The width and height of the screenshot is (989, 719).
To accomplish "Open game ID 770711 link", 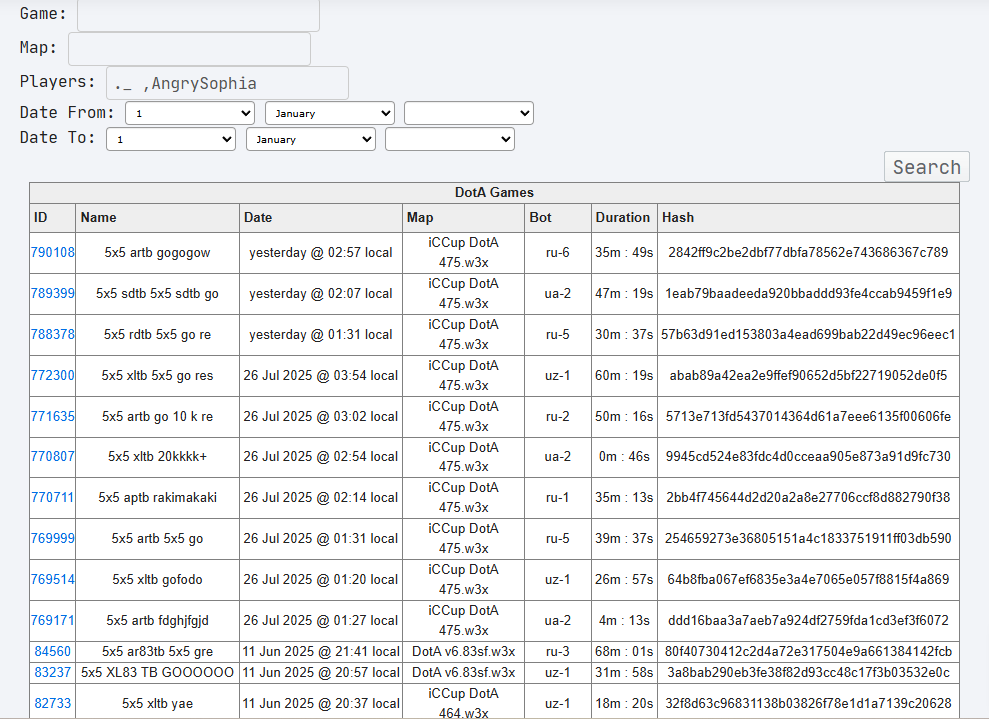I will coord(52,497).
